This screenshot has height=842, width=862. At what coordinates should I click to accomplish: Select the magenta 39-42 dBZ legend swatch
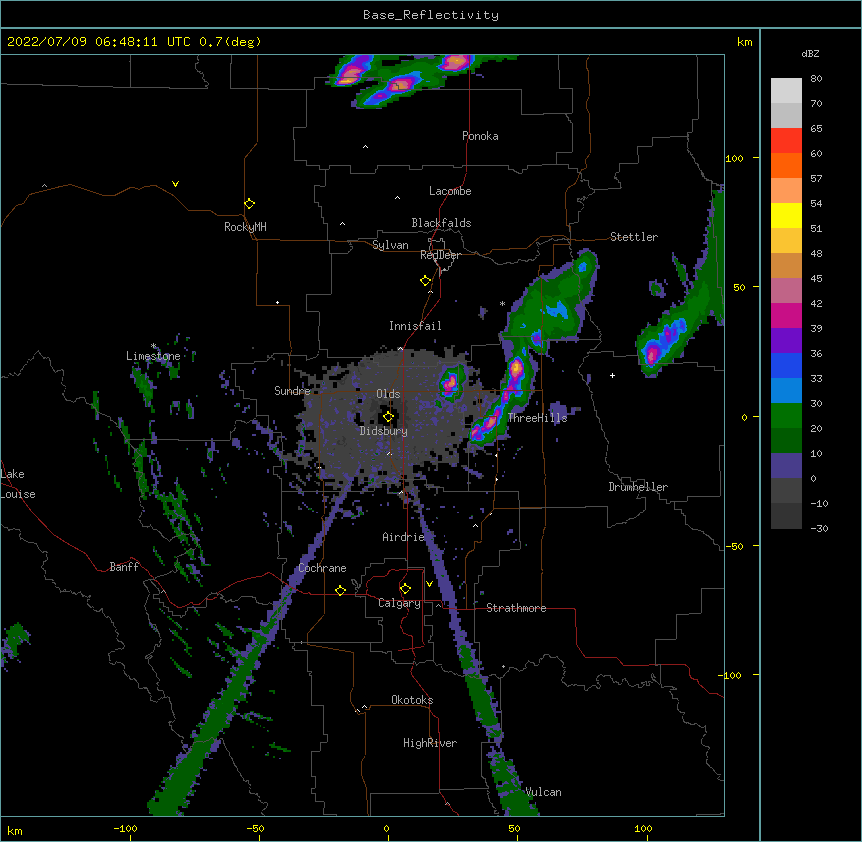pyautogui.click(x=786, y=316)
